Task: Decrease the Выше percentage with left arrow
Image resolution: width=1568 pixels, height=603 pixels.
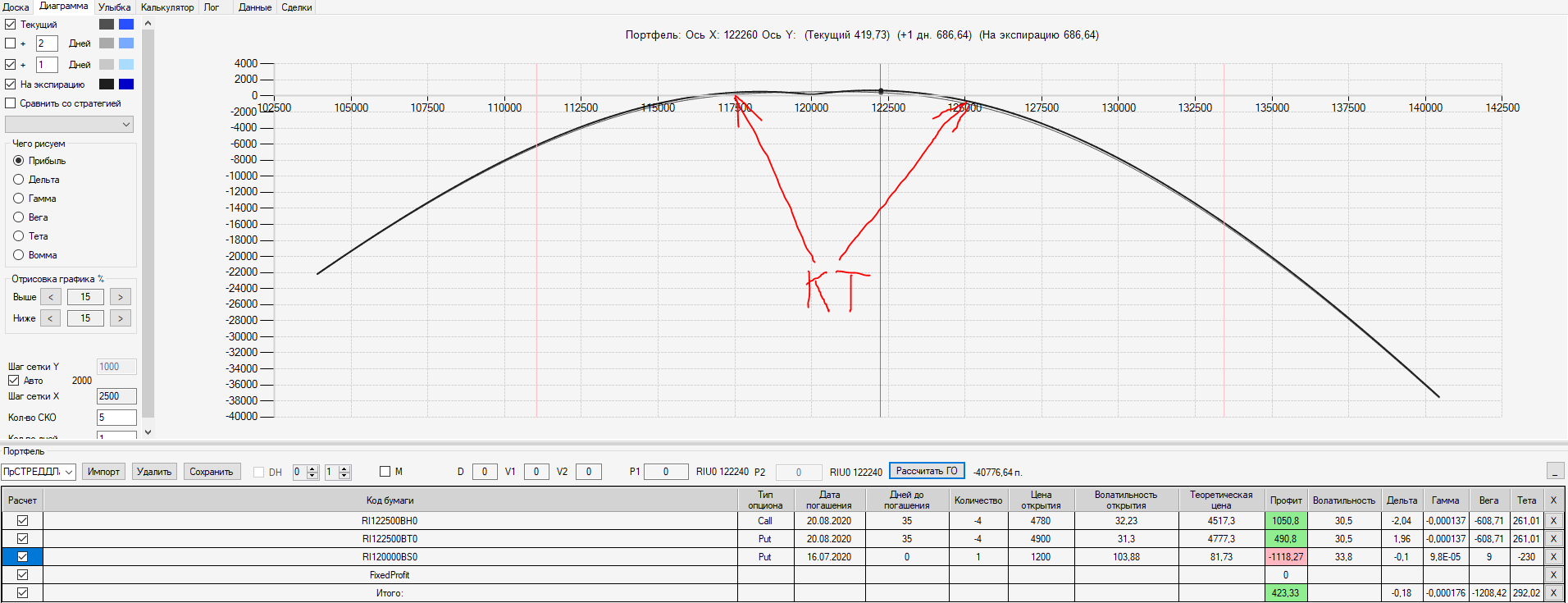Action: coord(51,297)
